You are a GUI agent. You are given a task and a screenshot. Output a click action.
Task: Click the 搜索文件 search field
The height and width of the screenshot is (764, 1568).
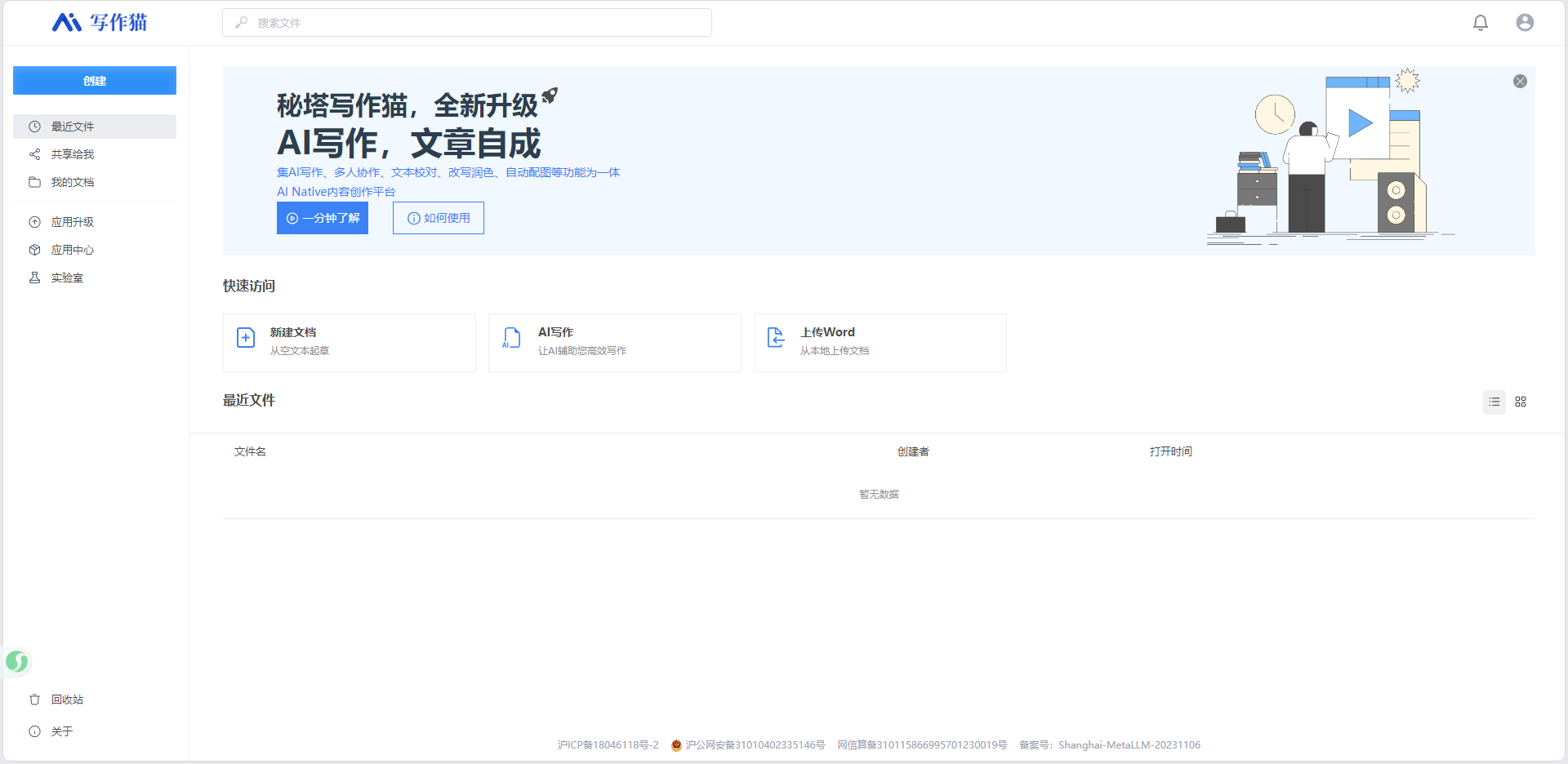[467, 23]
